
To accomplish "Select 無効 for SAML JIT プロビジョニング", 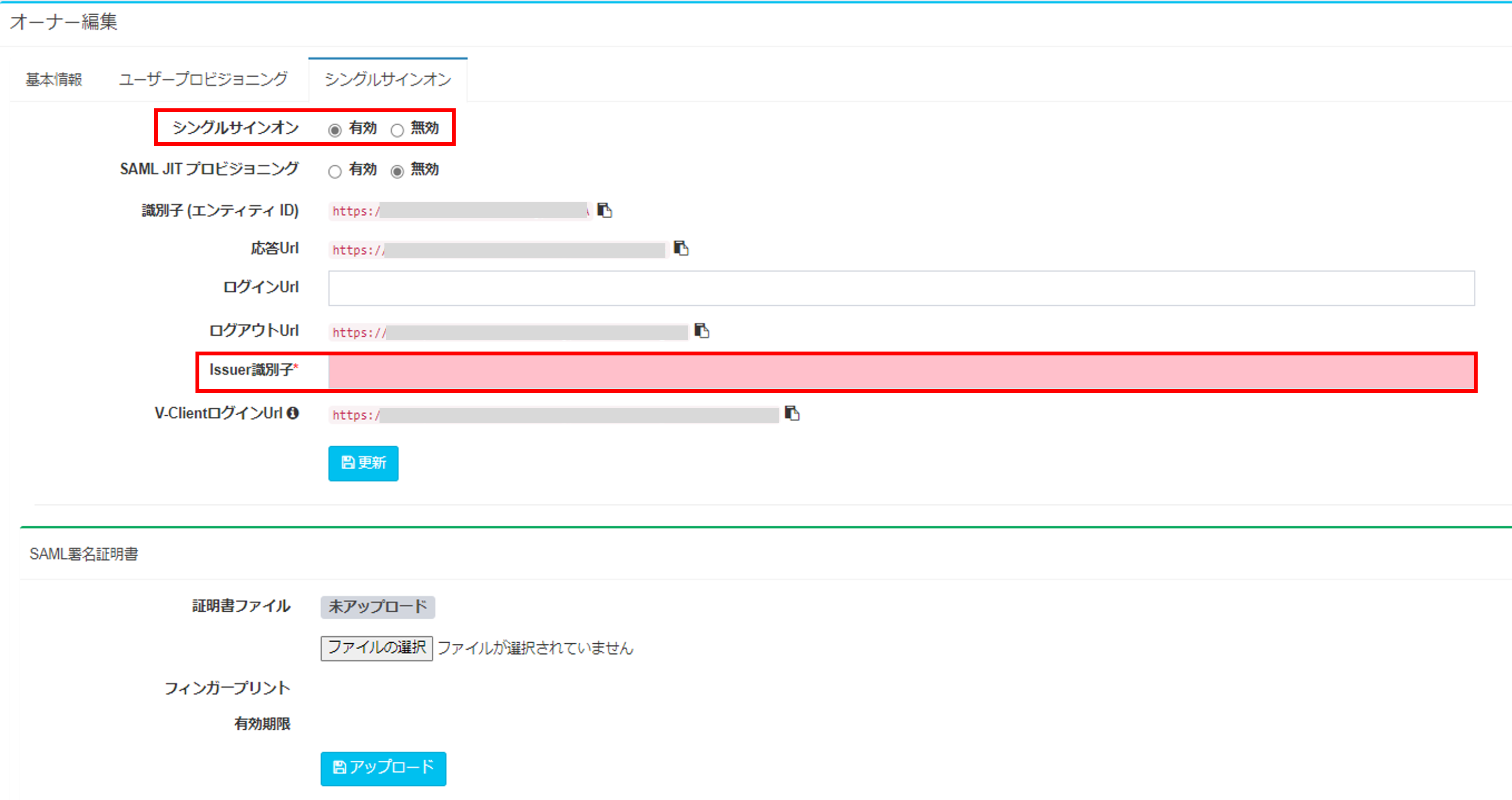I will coord(397,171).
